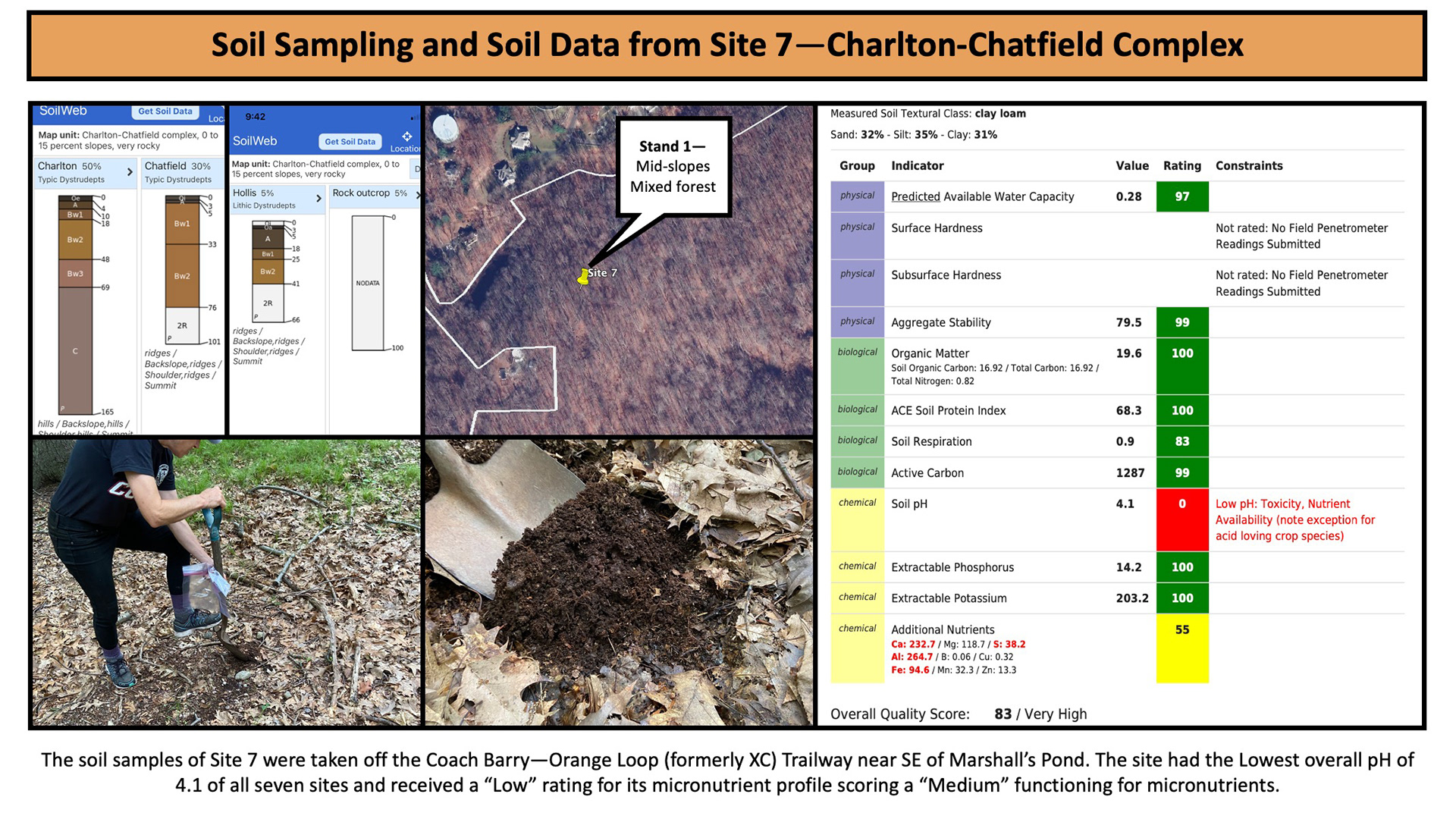Screen dimensions: 1456x819
Task: Open the soil sampling person photo
Action: point(226,582)
